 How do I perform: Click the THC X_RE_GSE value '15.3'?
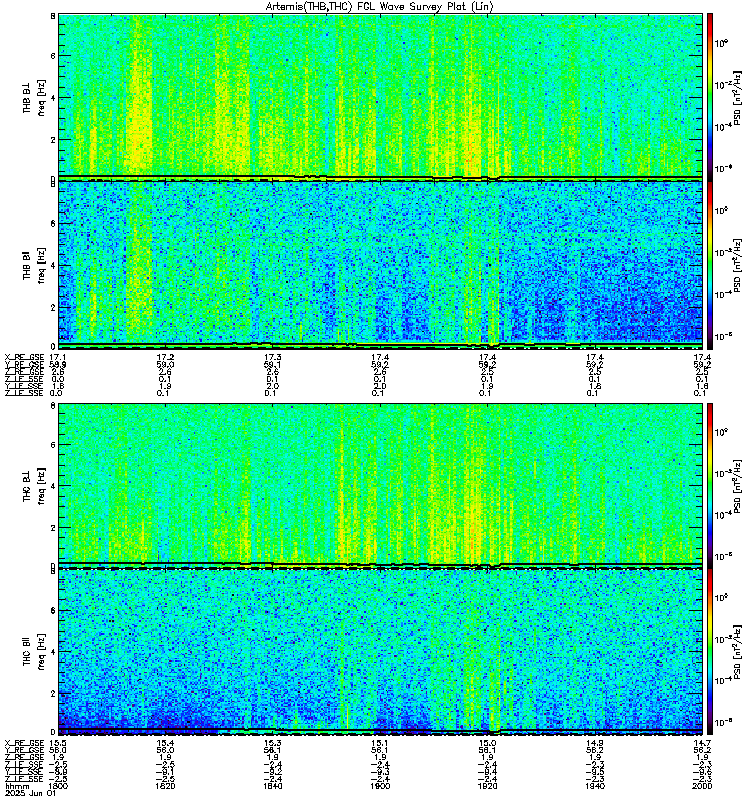pos(272,743)
